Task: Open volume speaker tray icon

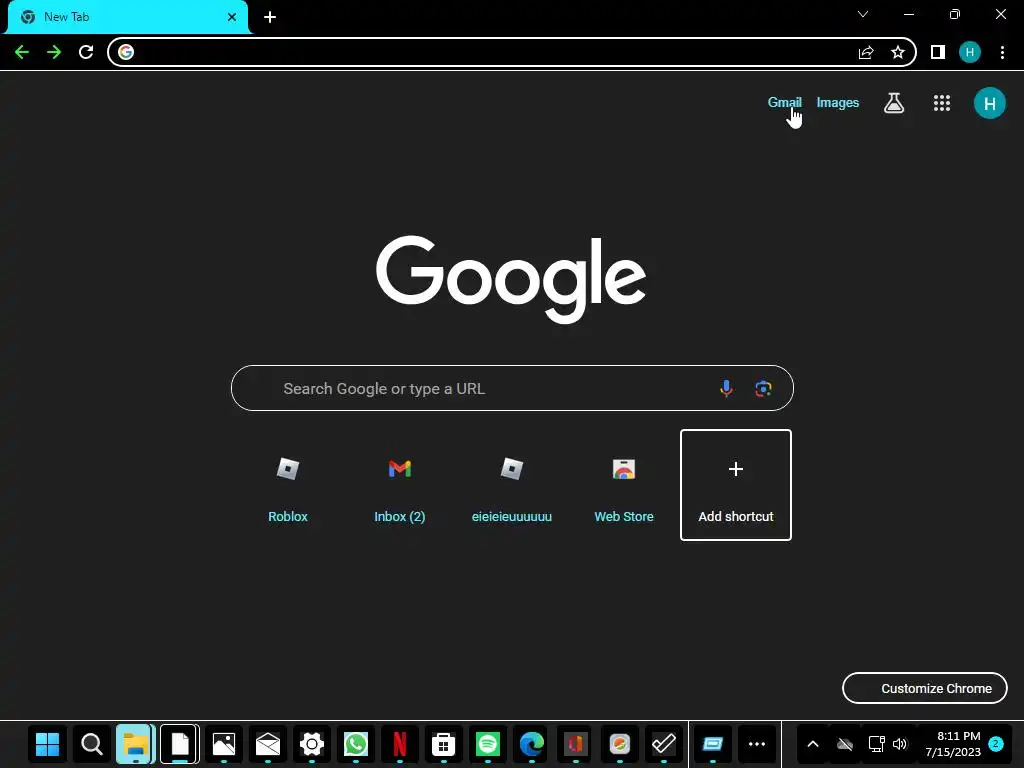Action: [900, 744]
